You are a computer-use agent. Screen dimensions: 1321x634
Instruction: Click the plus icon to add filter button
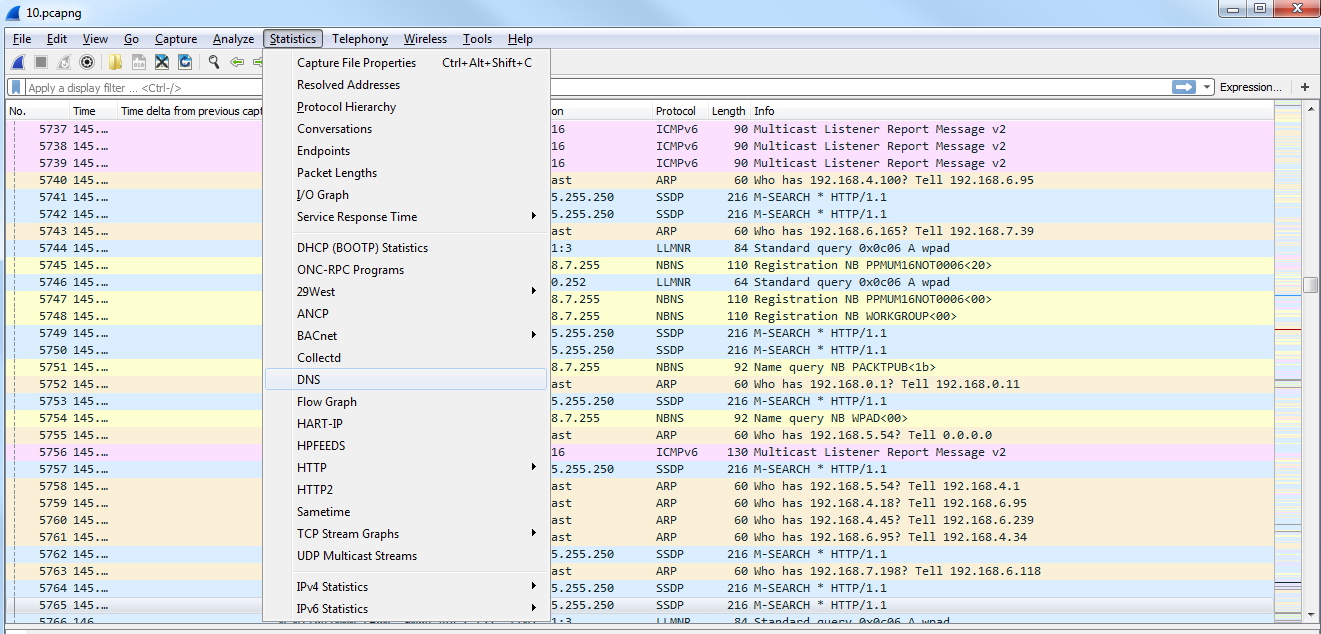pyautogui.click(x=1304, y=87)
